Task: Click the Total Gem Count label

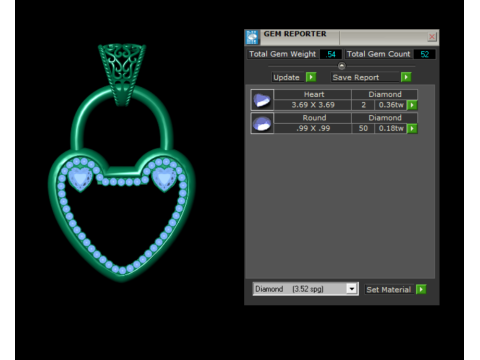Action: (378, 54)
